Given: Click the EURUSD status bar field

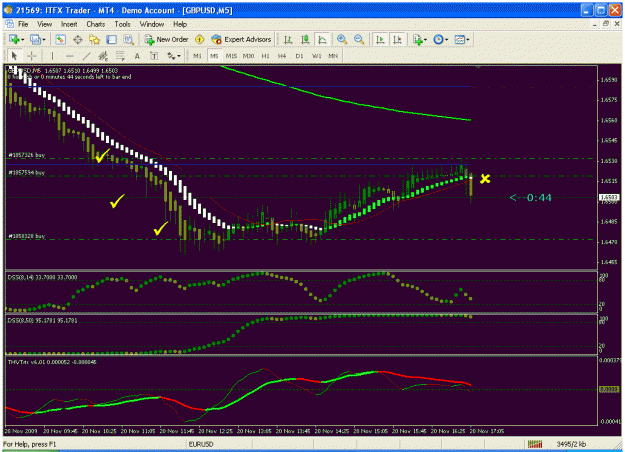Looking at the screenshot, I should [x=201, y=444].
